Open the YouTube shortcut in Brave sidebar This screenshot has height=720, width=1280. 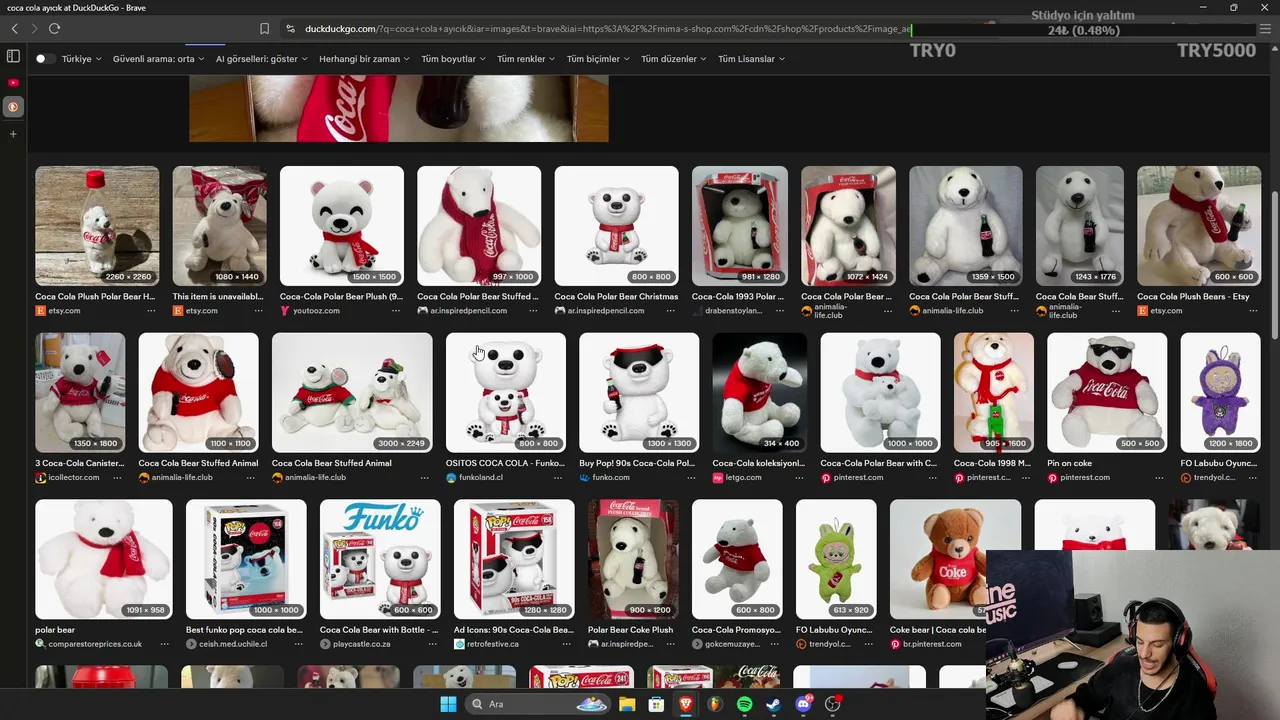pos(13,82)
